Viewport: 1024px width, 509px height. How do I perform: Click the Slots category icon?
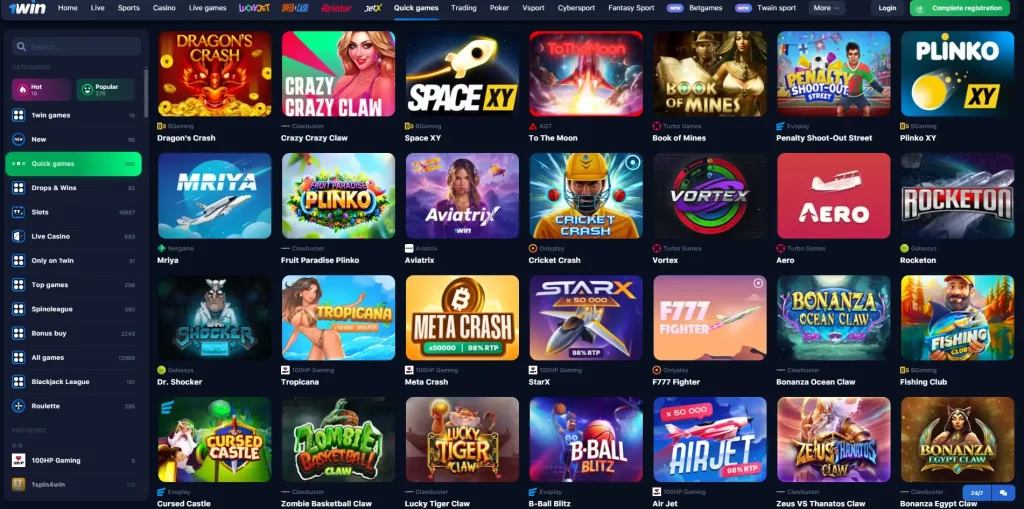[x=18, y=212]
